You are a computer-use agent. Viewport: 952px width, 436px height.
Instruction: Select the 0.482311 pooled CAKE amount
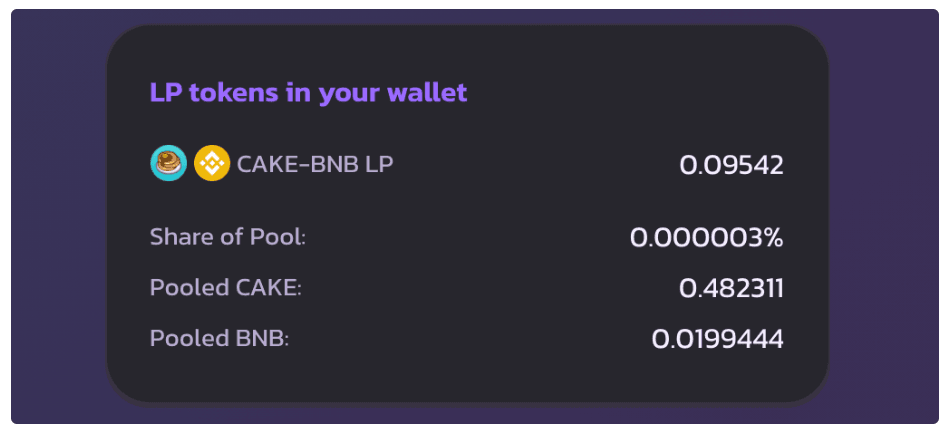[731, 289]
